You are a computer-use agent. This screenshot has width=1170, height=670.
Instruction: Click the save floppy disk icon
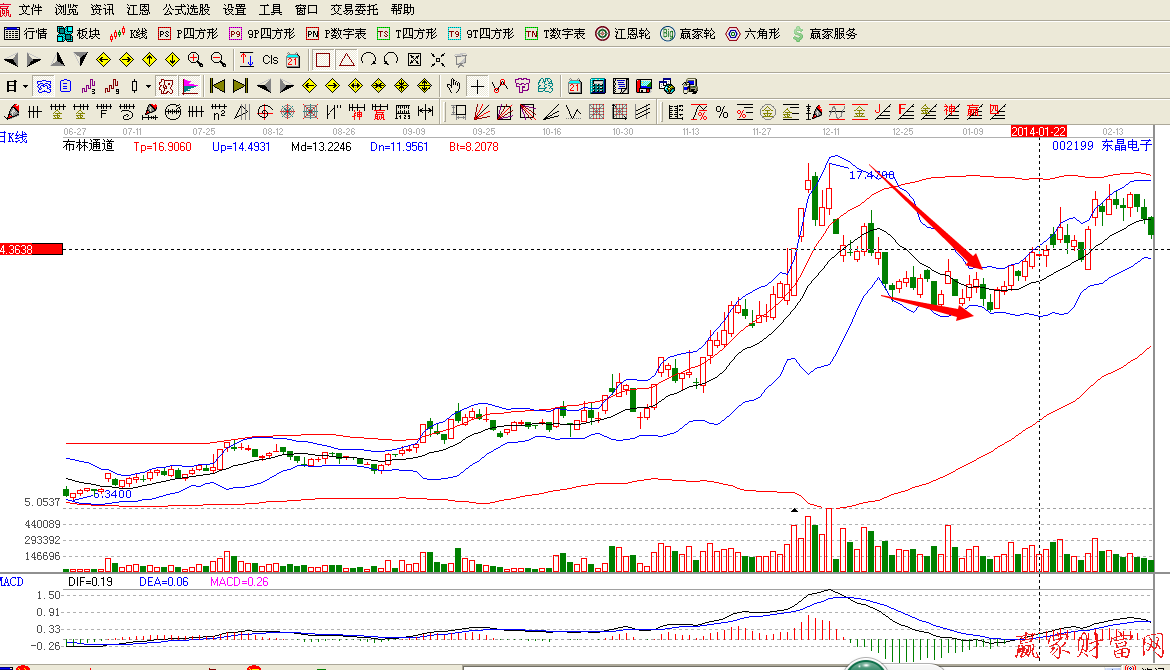coord(643,85)
